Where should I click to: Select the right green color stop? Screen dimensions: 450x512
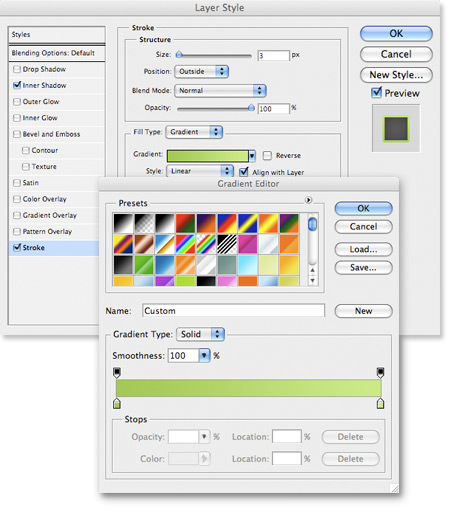[380, 403]
